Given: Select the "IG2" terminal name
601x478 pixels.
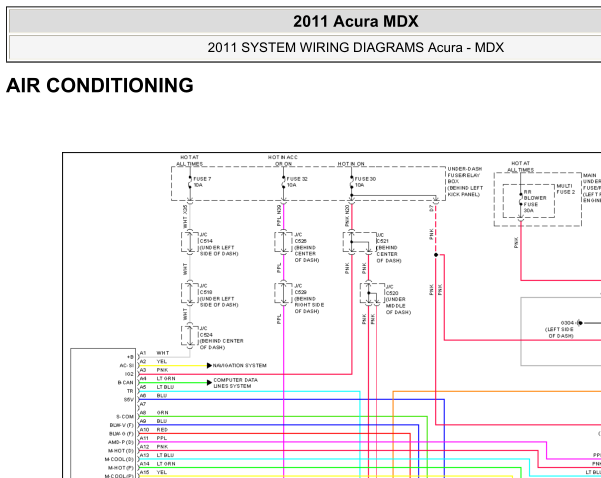Looking at the screenshot, I should coord(129,374).
